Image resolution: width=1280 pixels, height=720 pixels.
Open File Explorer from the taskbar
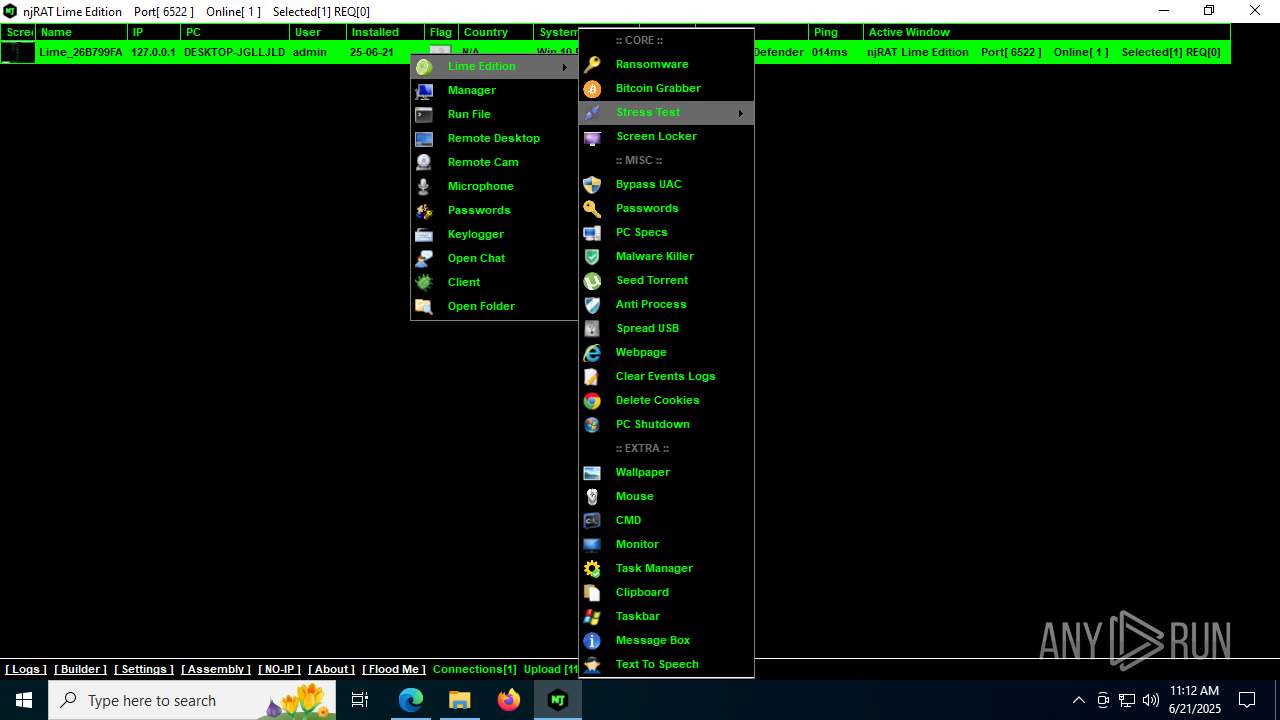point(459,700)
